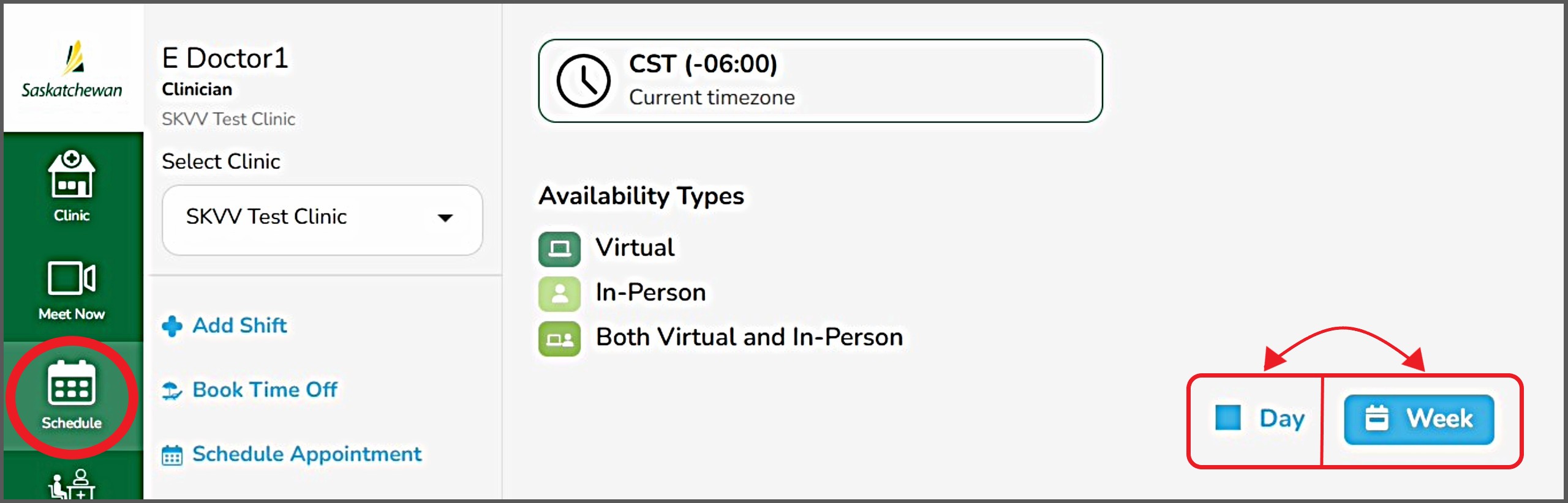Click the In-Person availability person icon

click(559, 293)
